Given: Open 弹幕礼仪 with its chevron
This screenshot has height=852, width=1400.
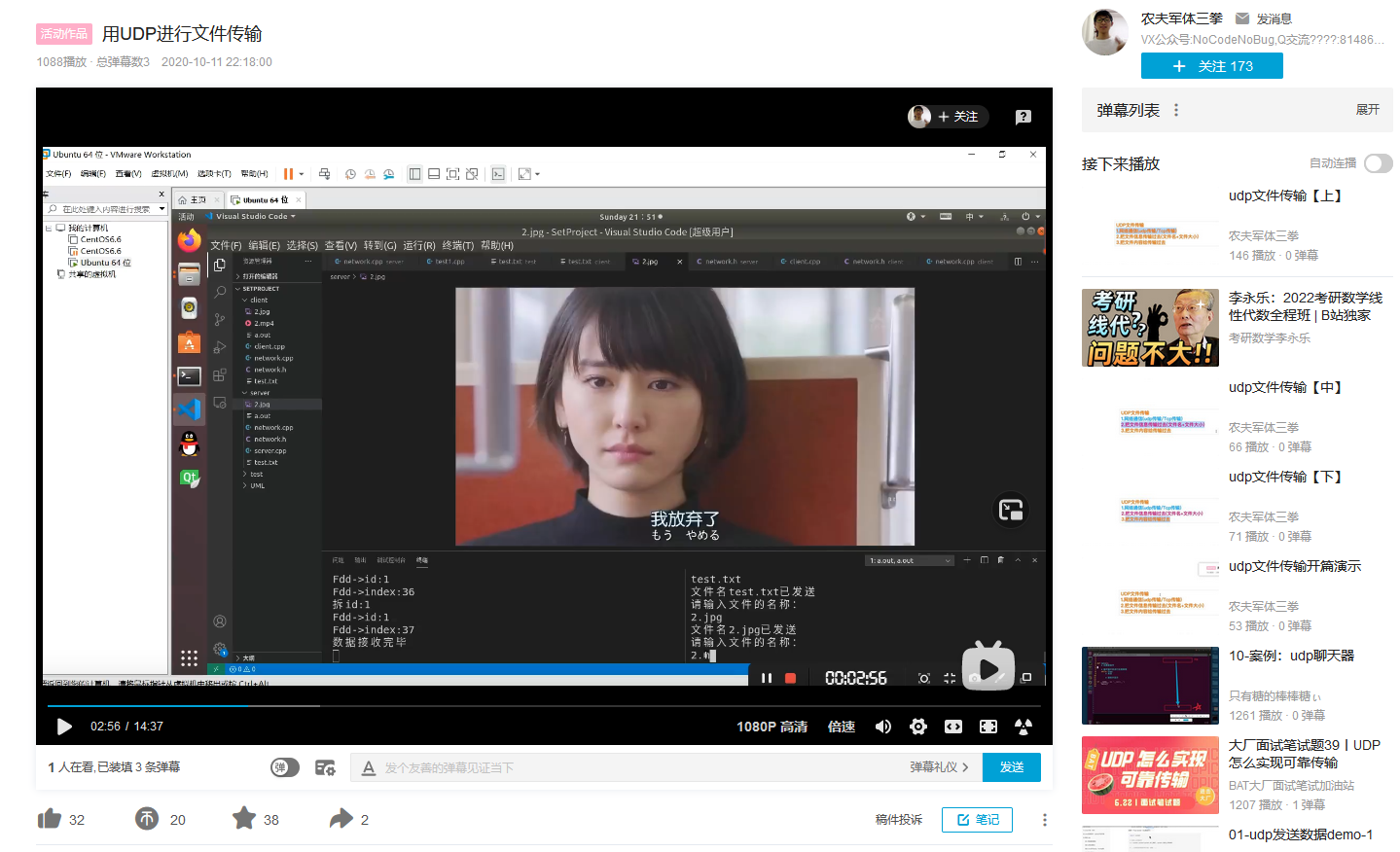Looking at the screenshot, I should click(940, 767).
